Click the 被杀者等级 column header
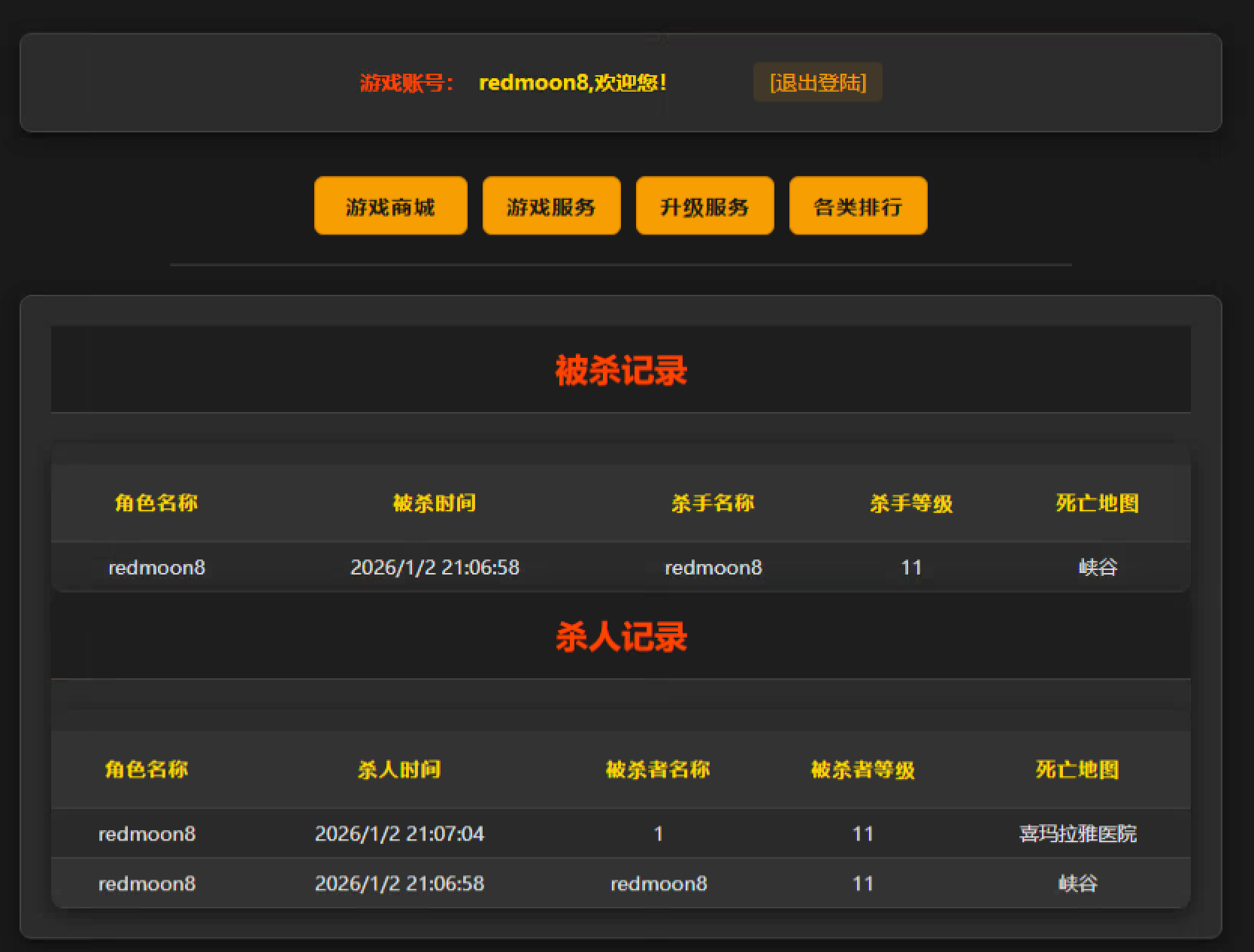The image size is (1254, 952). 862,769
